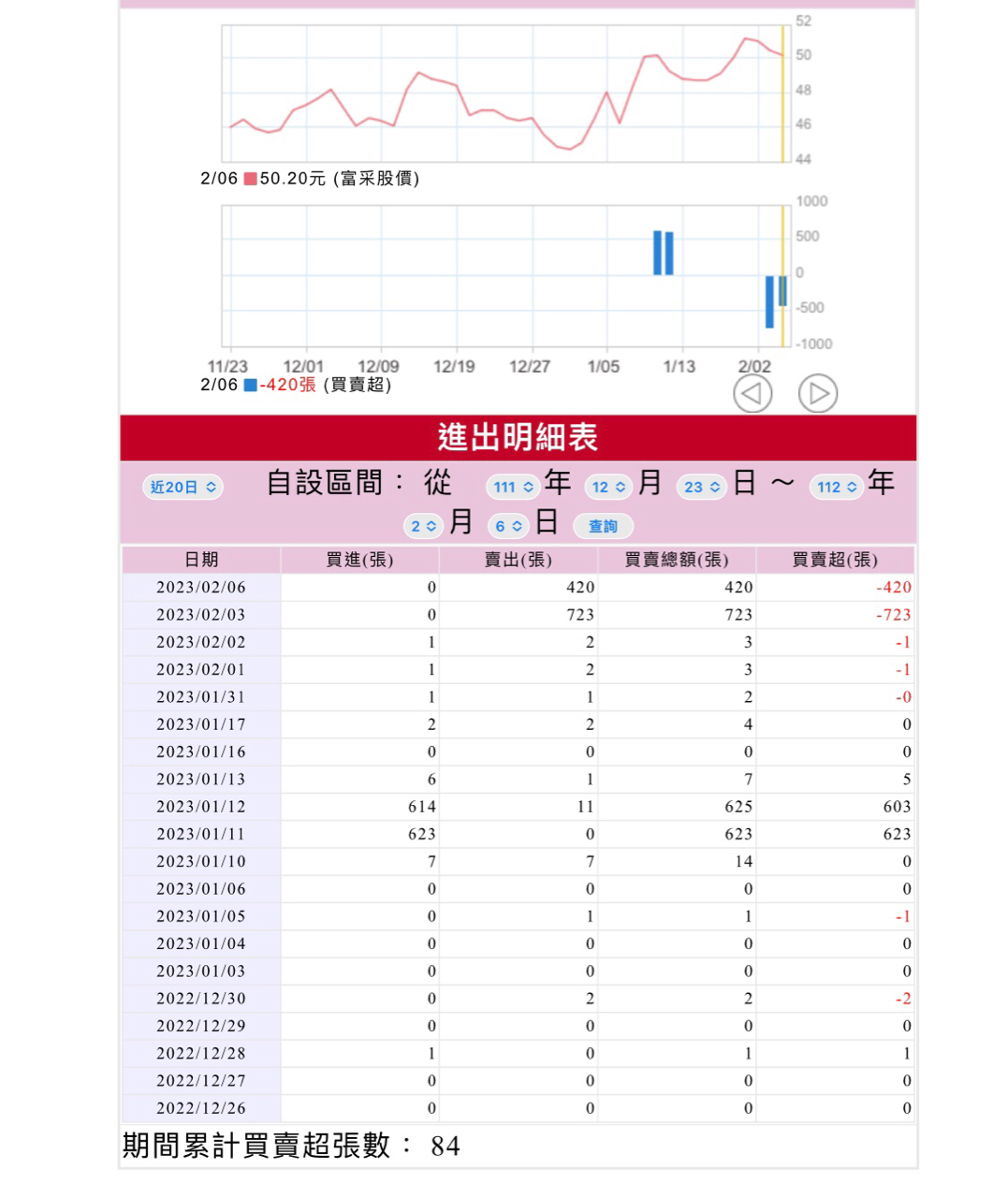Open the start day 23 dropdown
Image resolution: width=1008 pixels, height=1198 pixels.
coord(701,487)
